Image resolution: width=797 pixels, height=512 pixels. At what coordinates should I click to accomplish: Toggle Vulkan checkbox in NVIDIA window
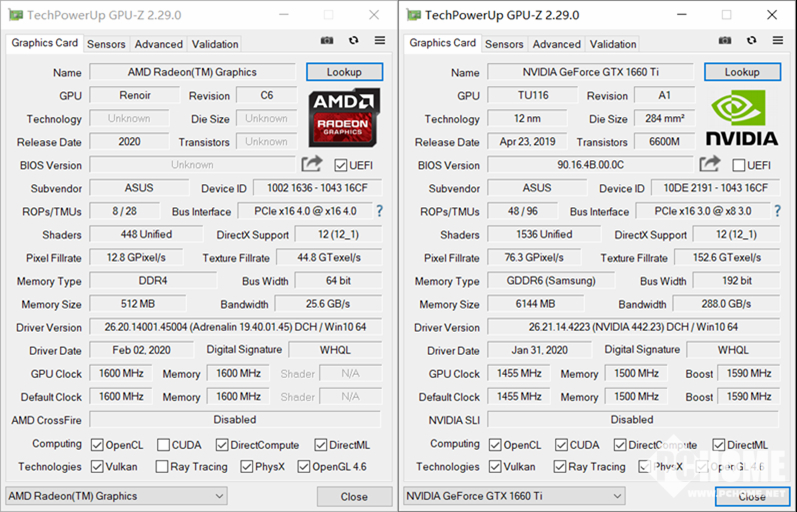(x=495, y=467)
